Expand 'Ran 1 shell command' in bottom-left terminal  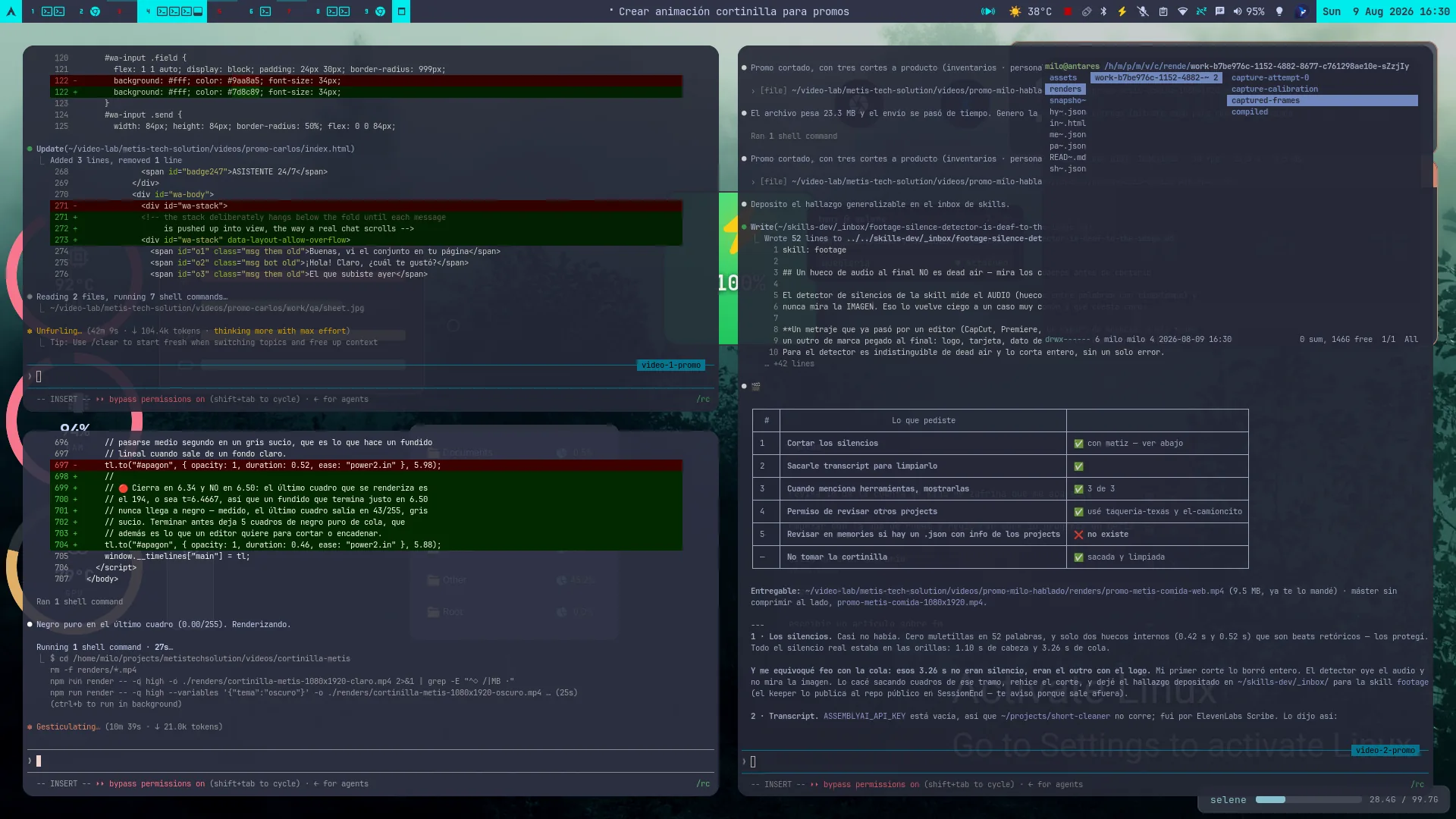80,602
